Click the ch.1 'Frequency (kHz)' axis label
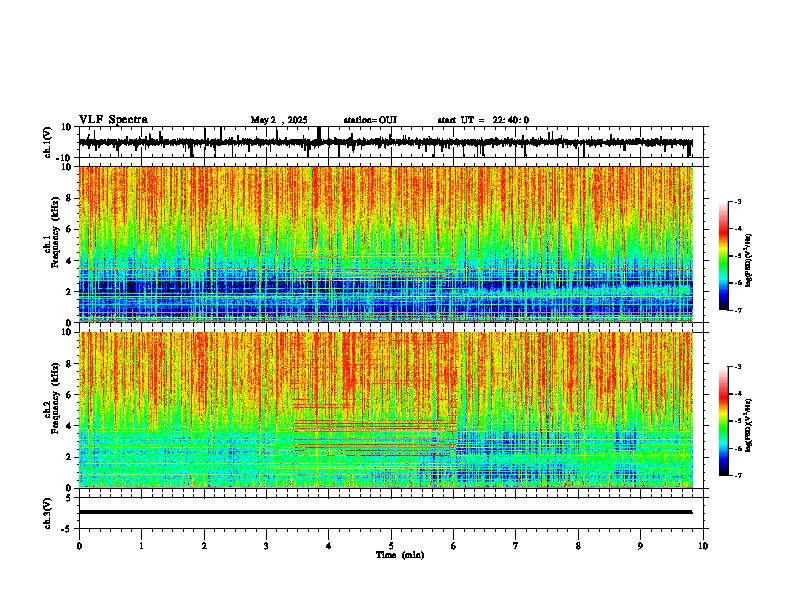This screenshot has height=612, width=792. tap(53, 233)
